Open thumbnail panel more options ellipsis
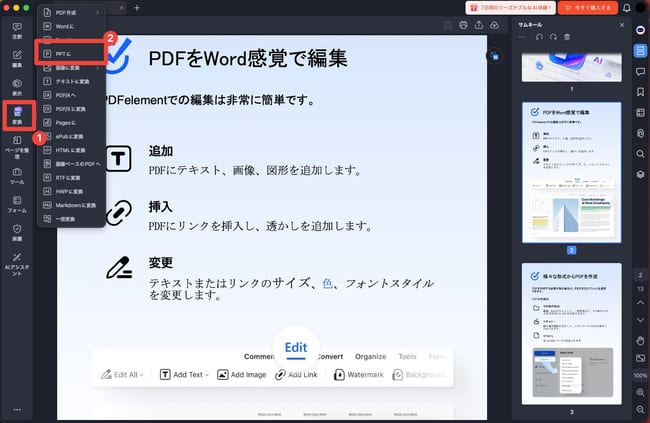 coord(522,37)
